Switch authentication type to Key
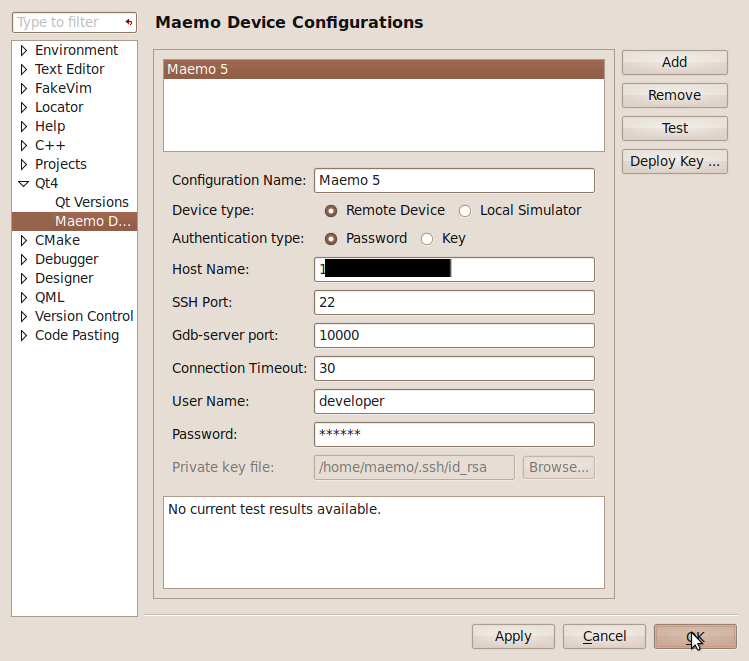This screenshot has height=661, width=749. coord(427,239)
